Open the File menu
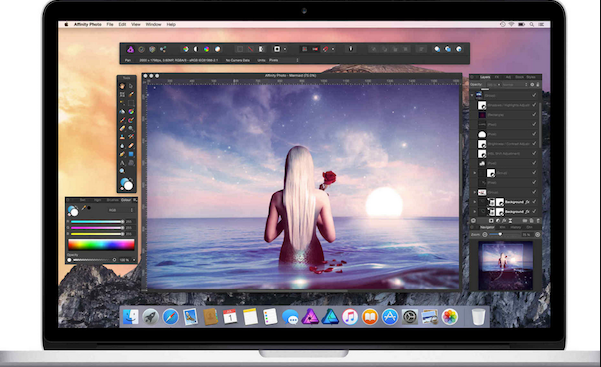This screenshot has height=367, width=601. pos(110,24)
